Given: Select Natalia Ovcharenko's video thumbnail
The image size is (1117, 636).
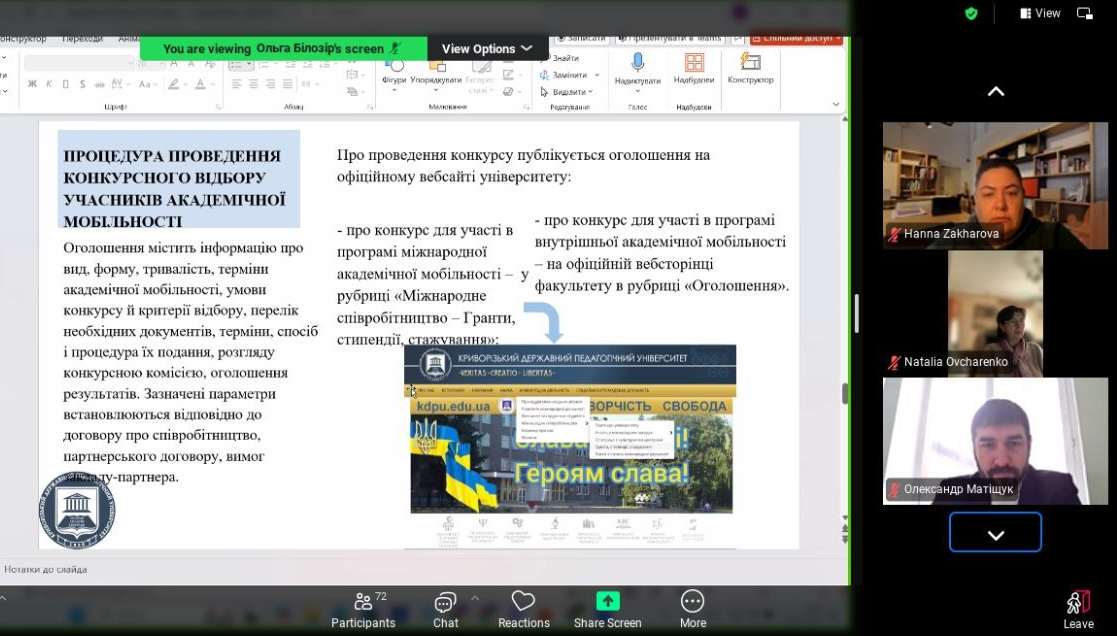Looking at the screenshot, I should point(994,313).
